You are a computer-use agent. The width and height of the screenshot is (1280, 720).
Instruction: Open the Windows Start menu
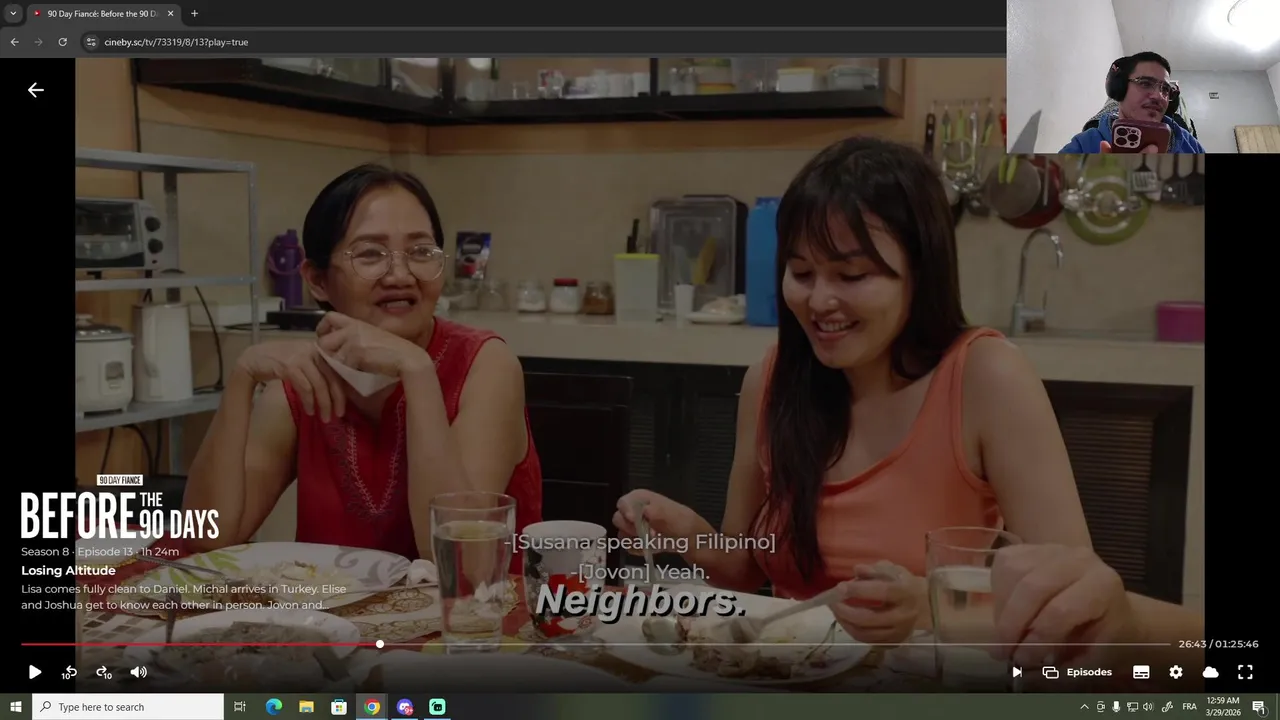click(15, 707)
